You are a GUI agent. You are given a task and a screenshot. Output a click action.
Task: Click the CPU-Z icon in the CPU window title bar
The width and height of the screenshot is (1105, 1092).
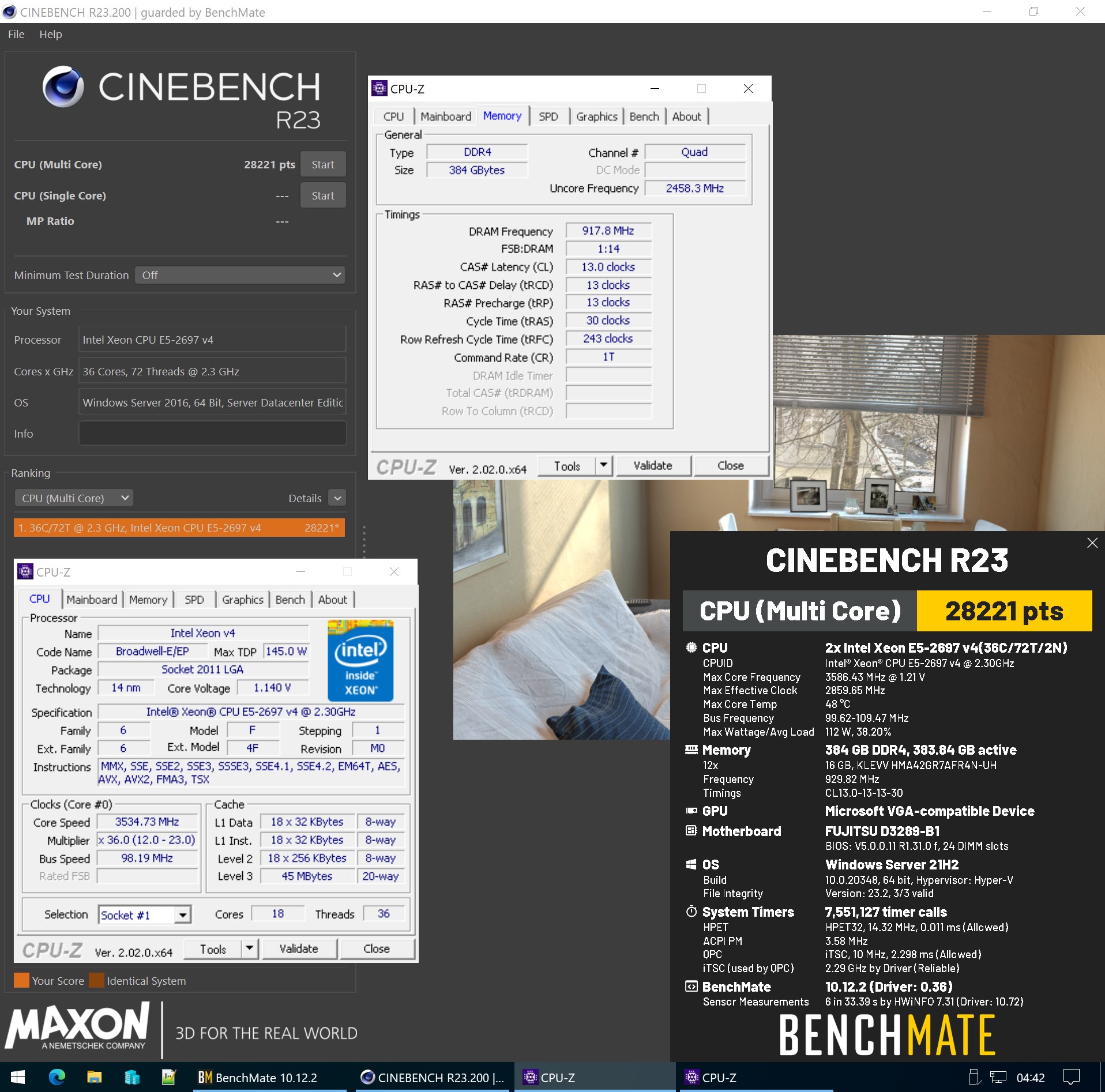[25, 571]
